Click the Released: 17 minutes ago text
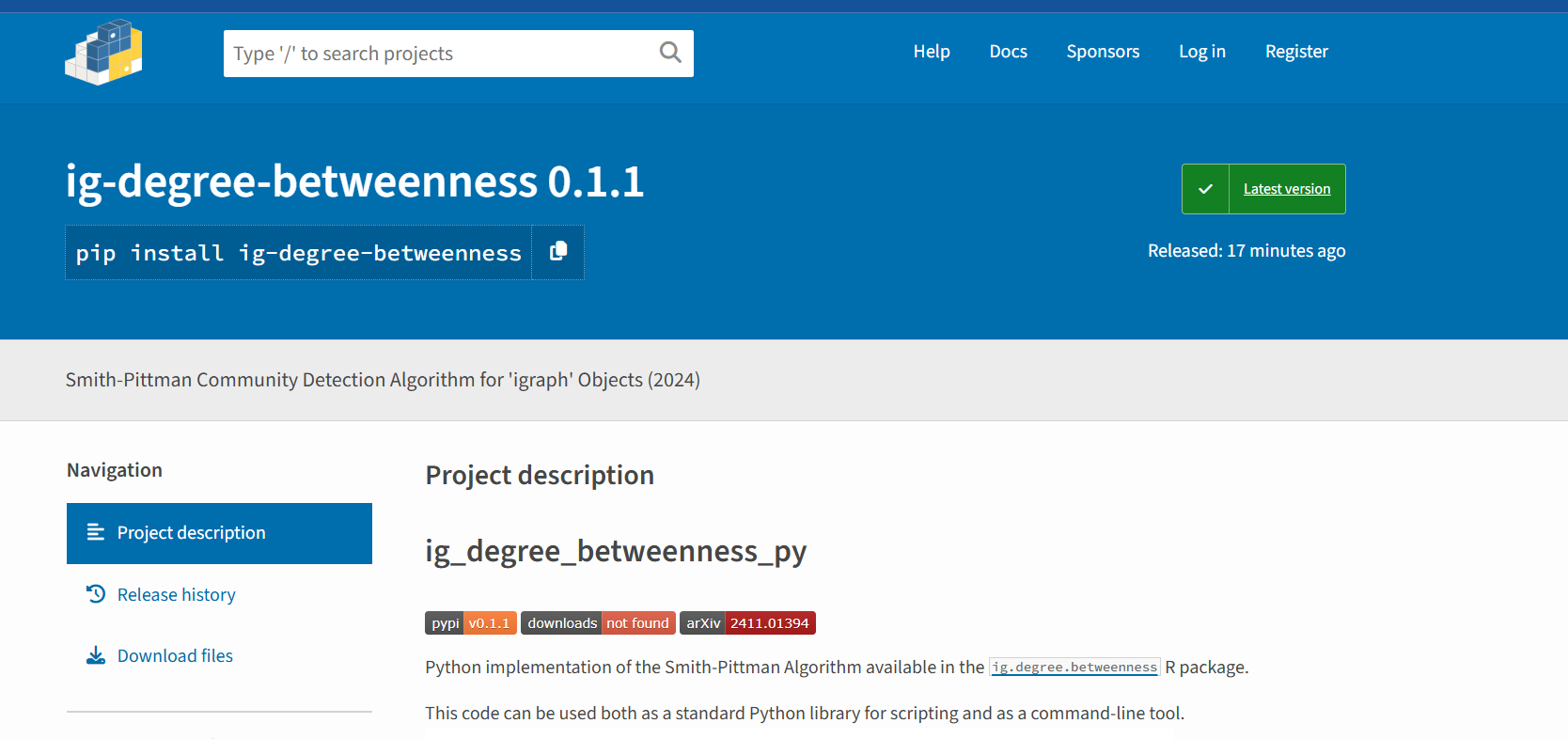1568x739 pixels. (x=1247, y=251)
